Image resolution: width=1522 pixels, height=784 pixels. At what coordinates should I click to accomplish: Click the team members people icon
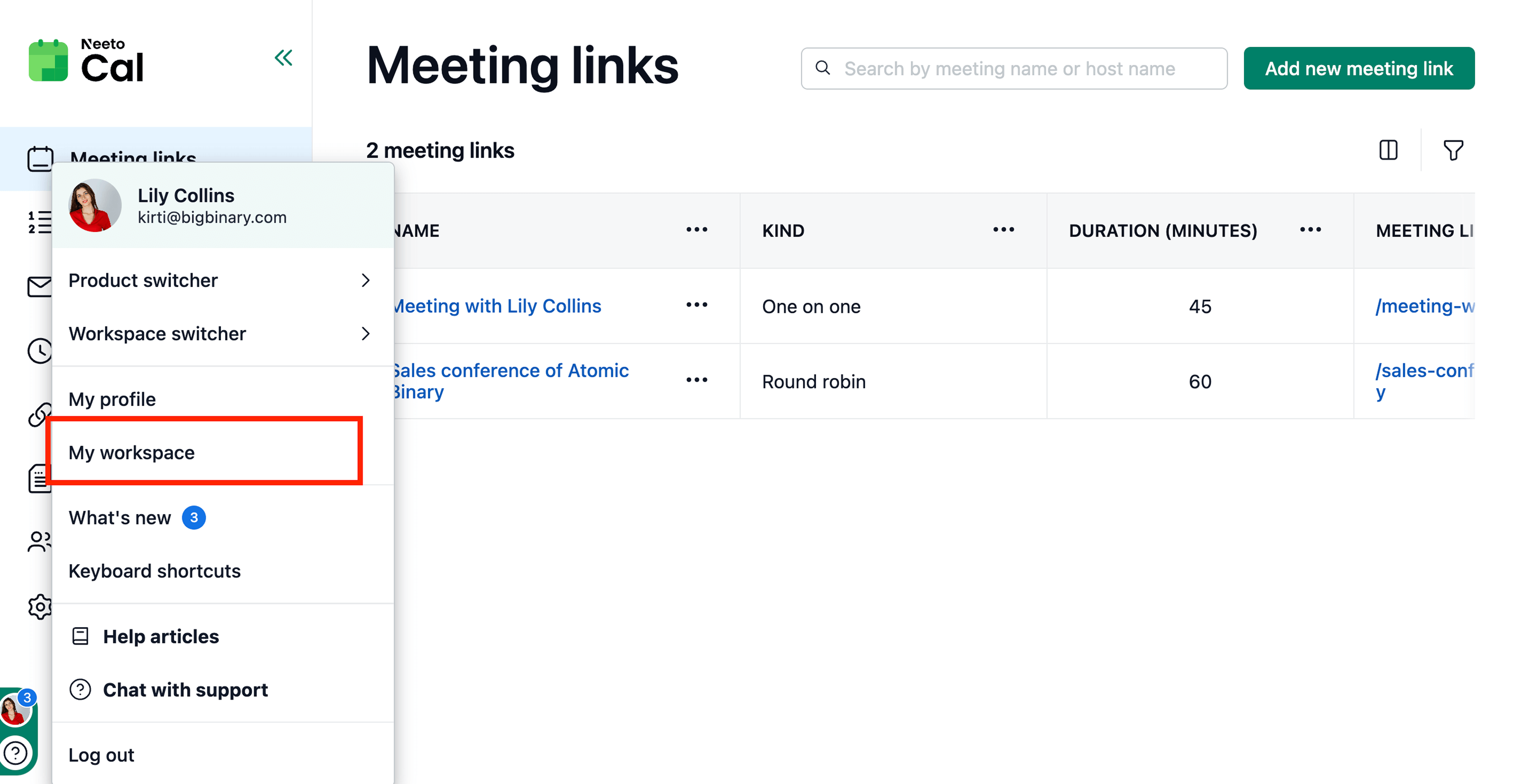(39, 541)
